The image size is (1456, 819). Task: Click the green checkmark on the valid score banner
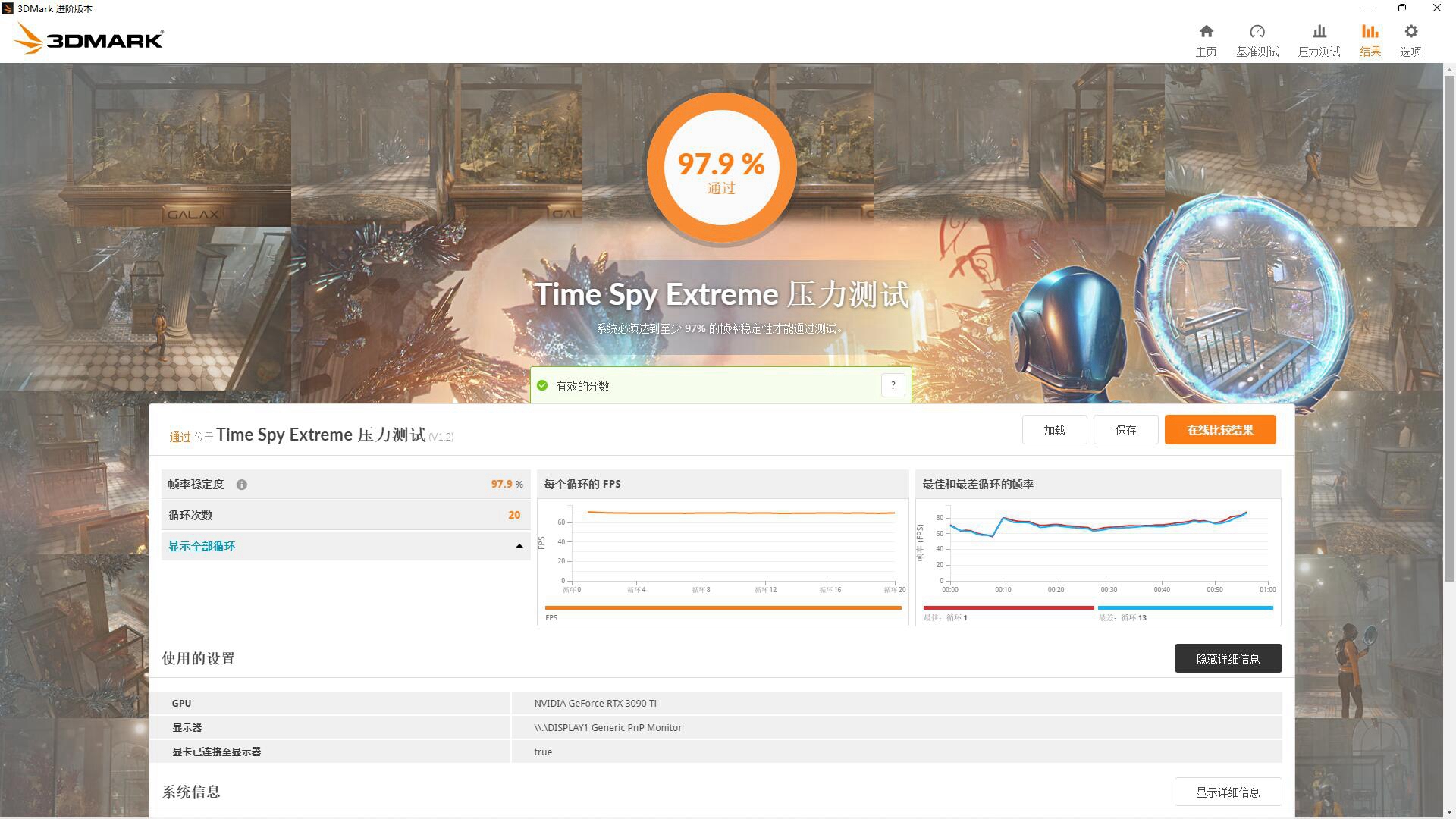[x=542, y=385]
